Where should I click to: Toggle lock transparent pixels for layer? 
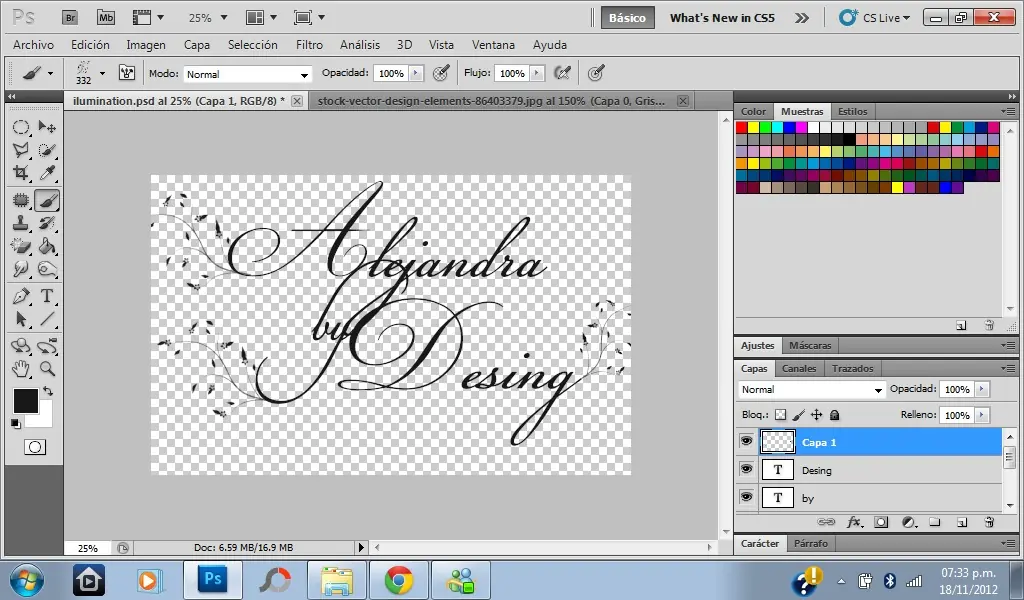(781, 415)
